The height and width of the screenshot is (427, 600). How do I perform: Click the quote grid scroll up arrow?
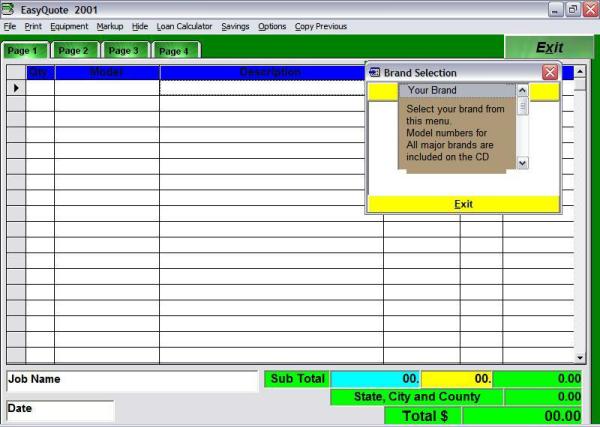pyautogui.click(x=580, y=71)
